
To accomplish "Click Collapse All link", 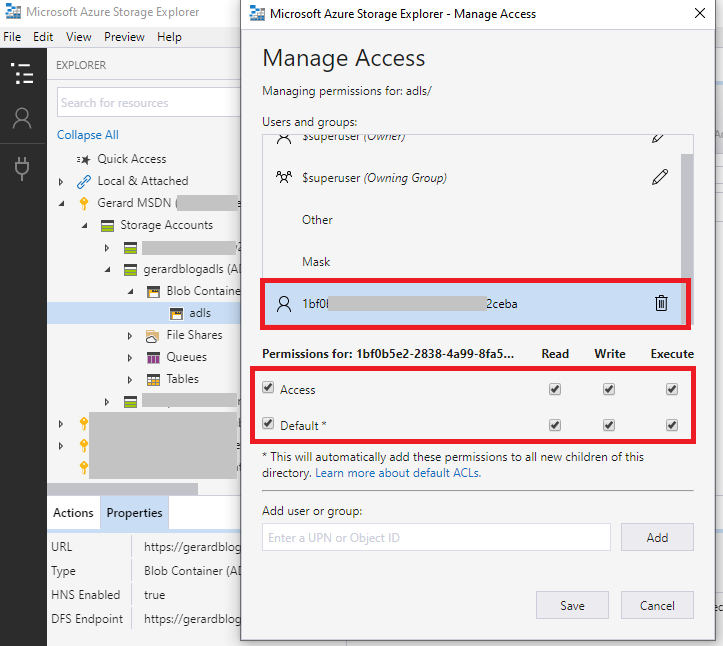I will pos(88,135).
